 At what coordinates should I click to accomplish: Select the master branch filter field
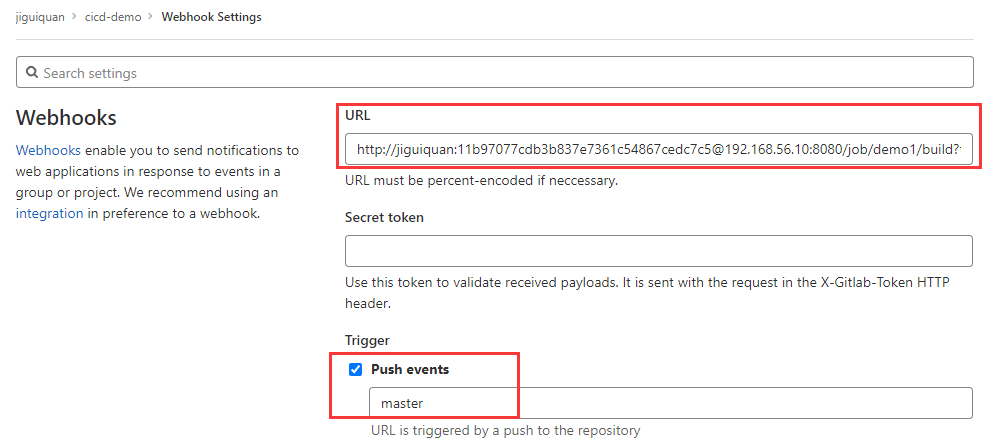tap(671, 403)
